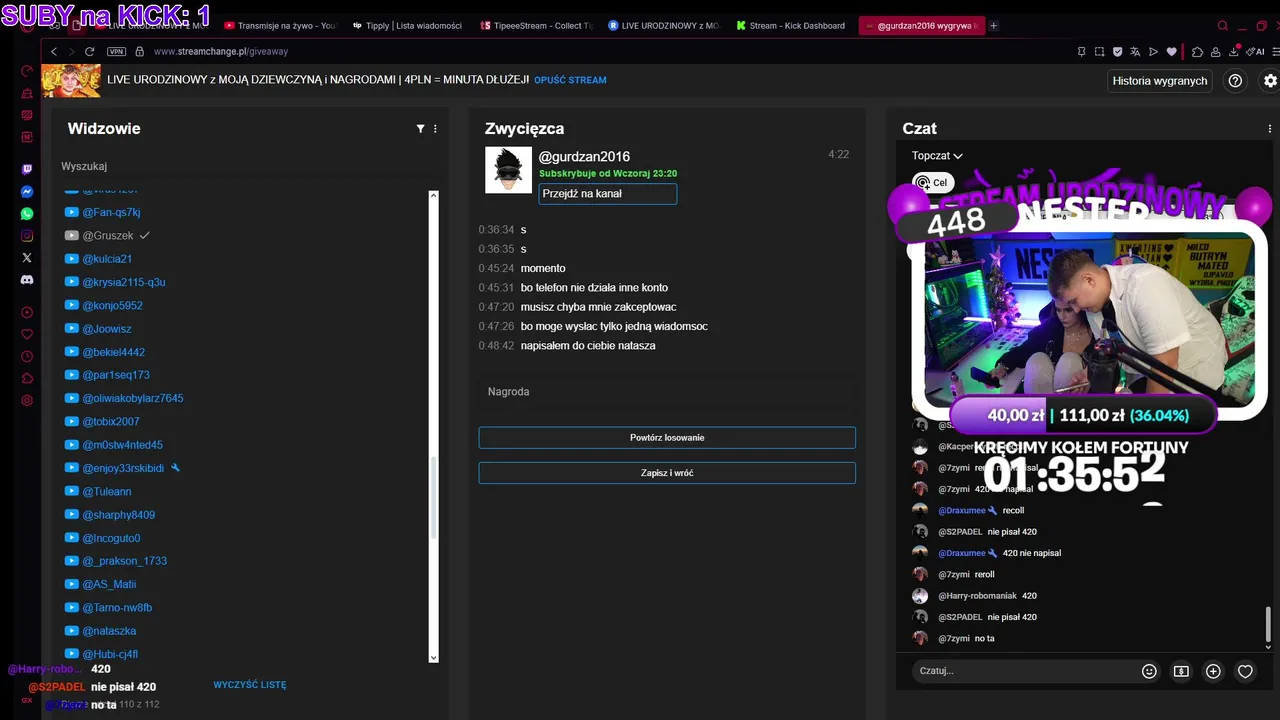Open Messenger in the browser sidebar
This screenshot has height=720, width=1280.
click(27, 192)
